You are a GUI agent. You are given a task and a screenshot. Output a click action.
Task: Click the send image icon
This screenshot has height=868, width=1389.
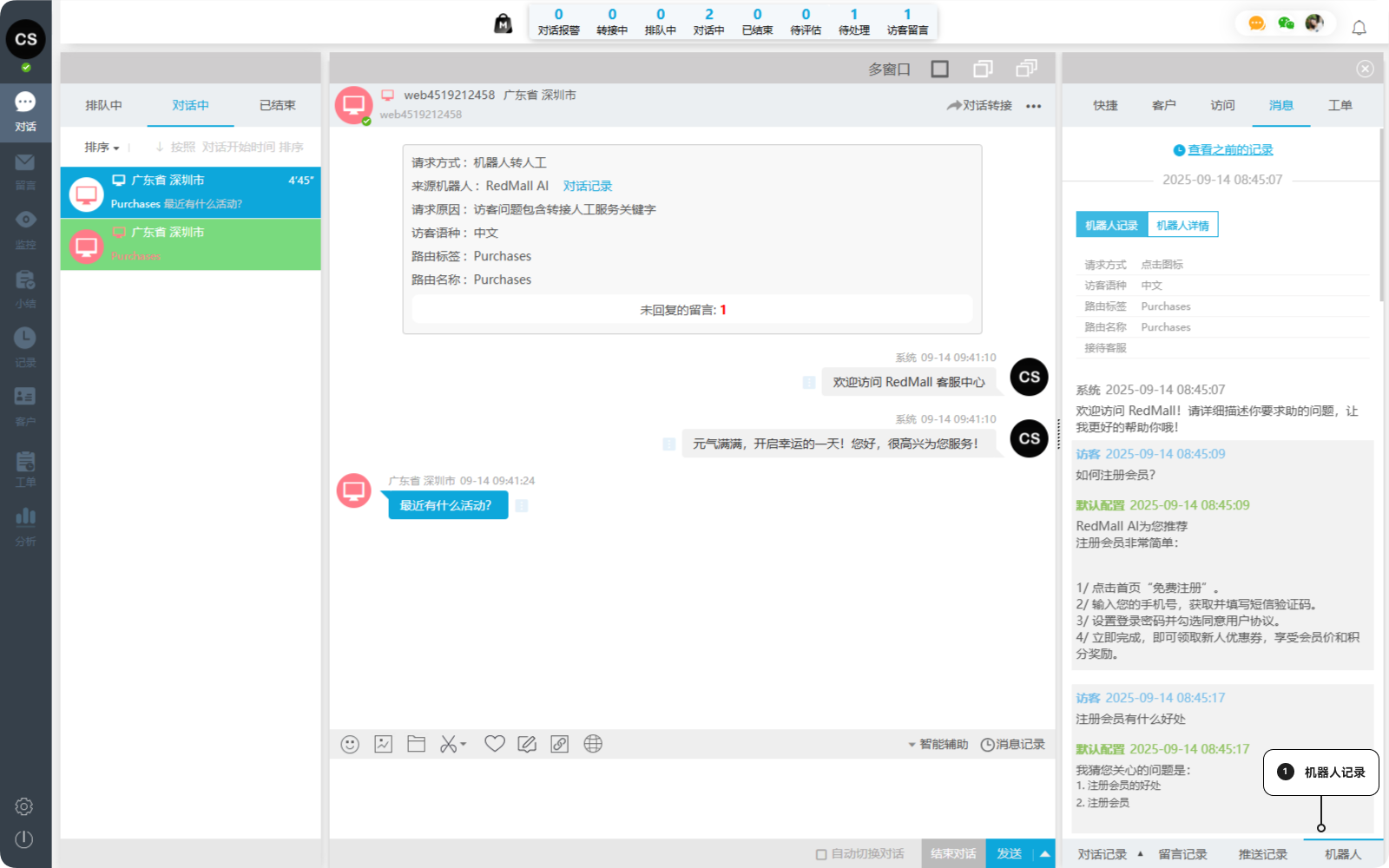pos(383,744)
